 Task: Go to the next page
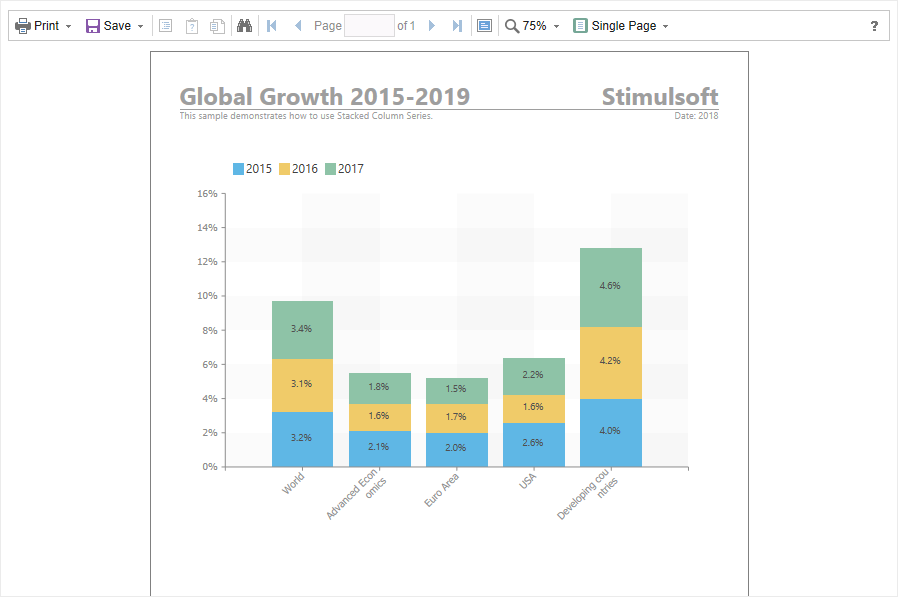(x=432, y=26)
